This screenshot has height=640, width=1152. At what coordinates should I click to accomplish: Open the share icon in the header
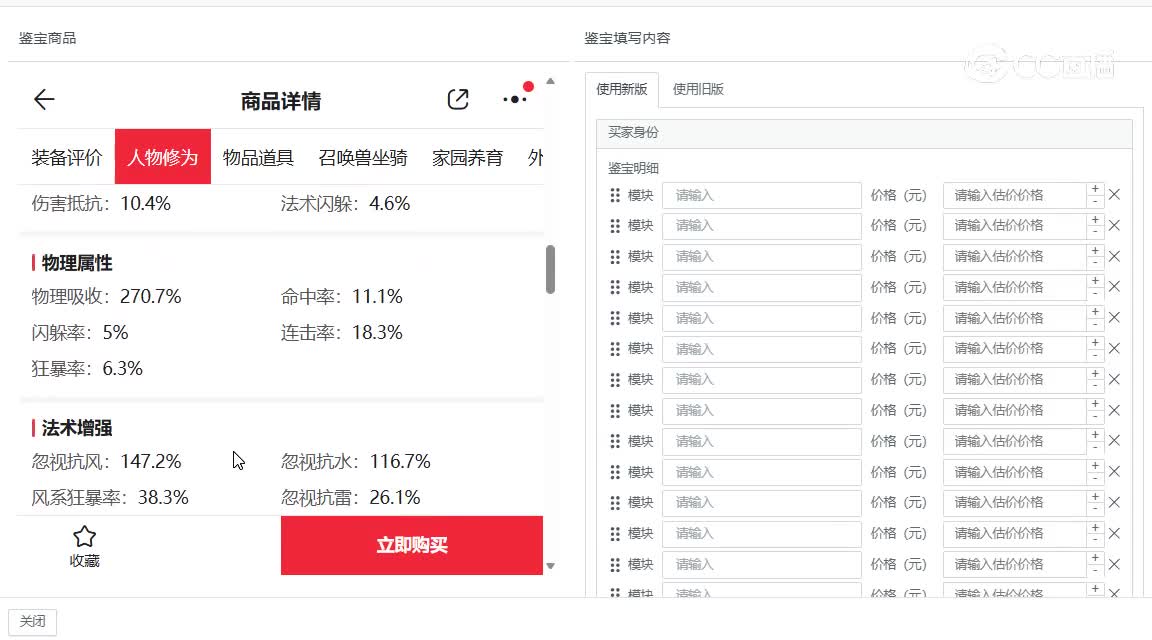coord(458,99)
